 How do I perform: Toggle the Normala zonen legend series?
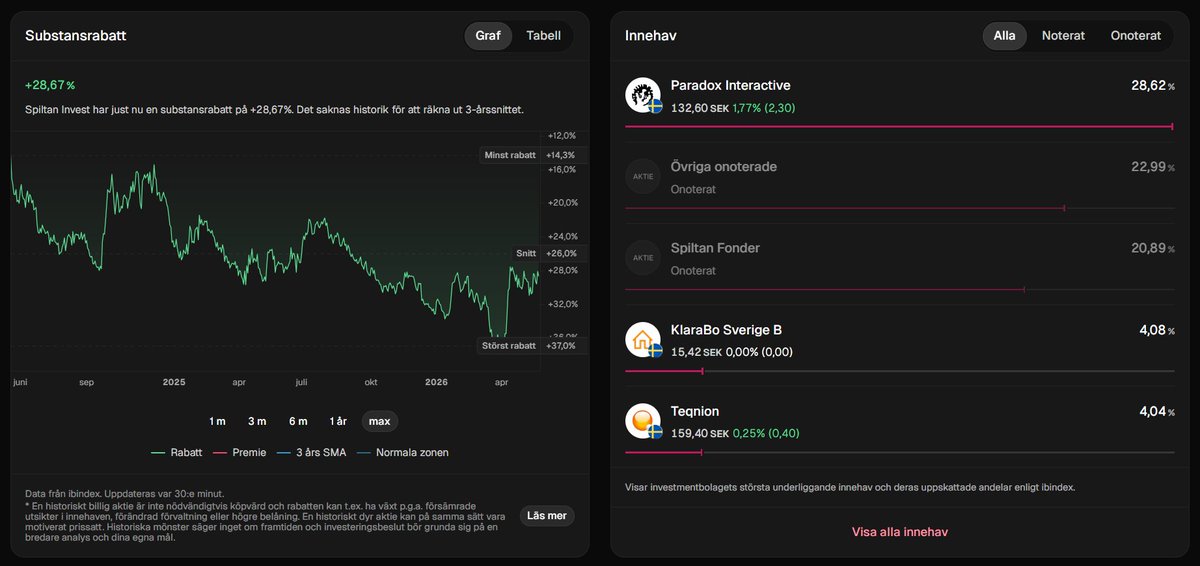pyautogui.click(x=401, y=452)
